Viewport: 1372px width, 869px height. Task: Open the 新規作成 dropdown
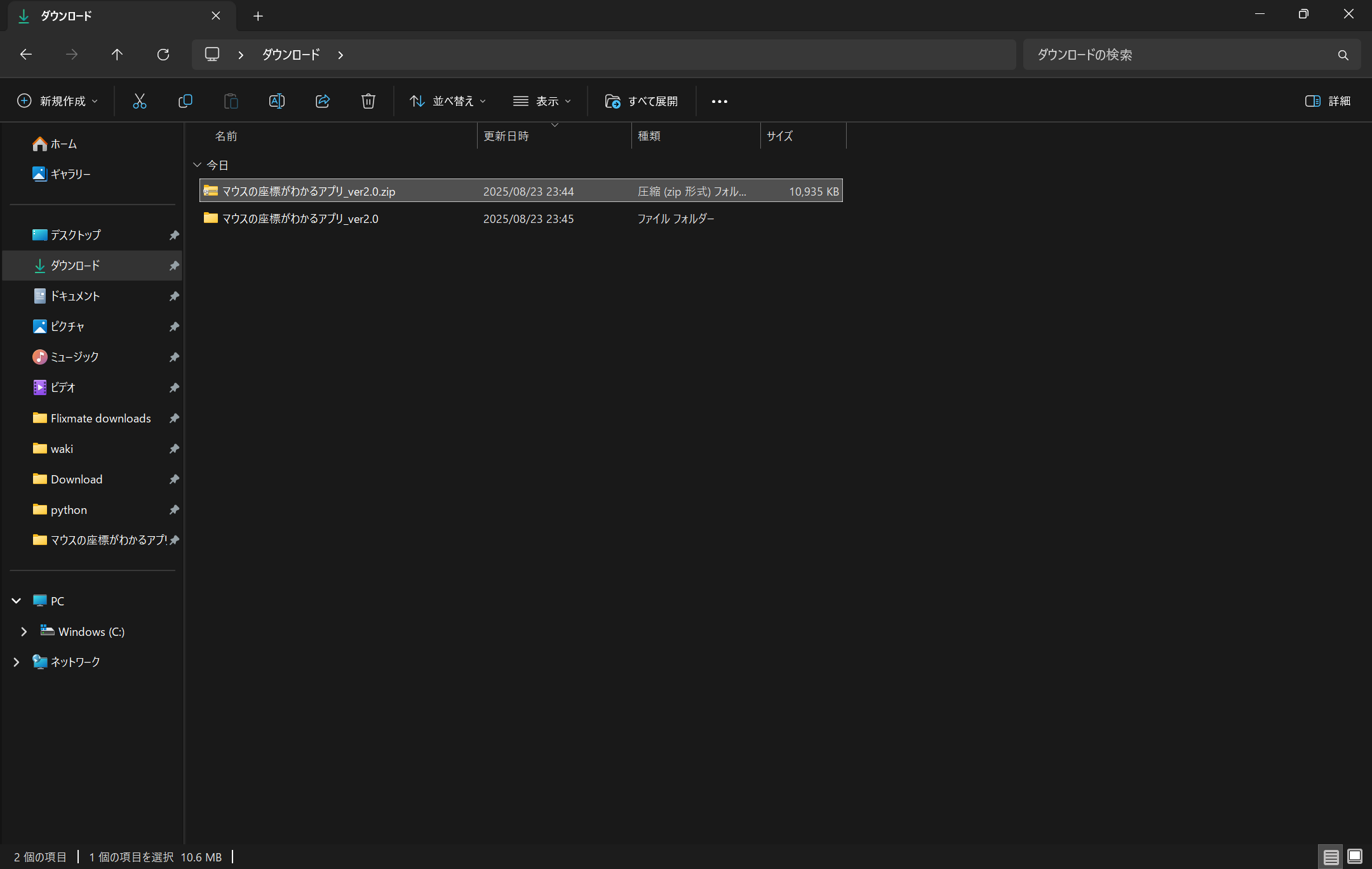point(58,101)
